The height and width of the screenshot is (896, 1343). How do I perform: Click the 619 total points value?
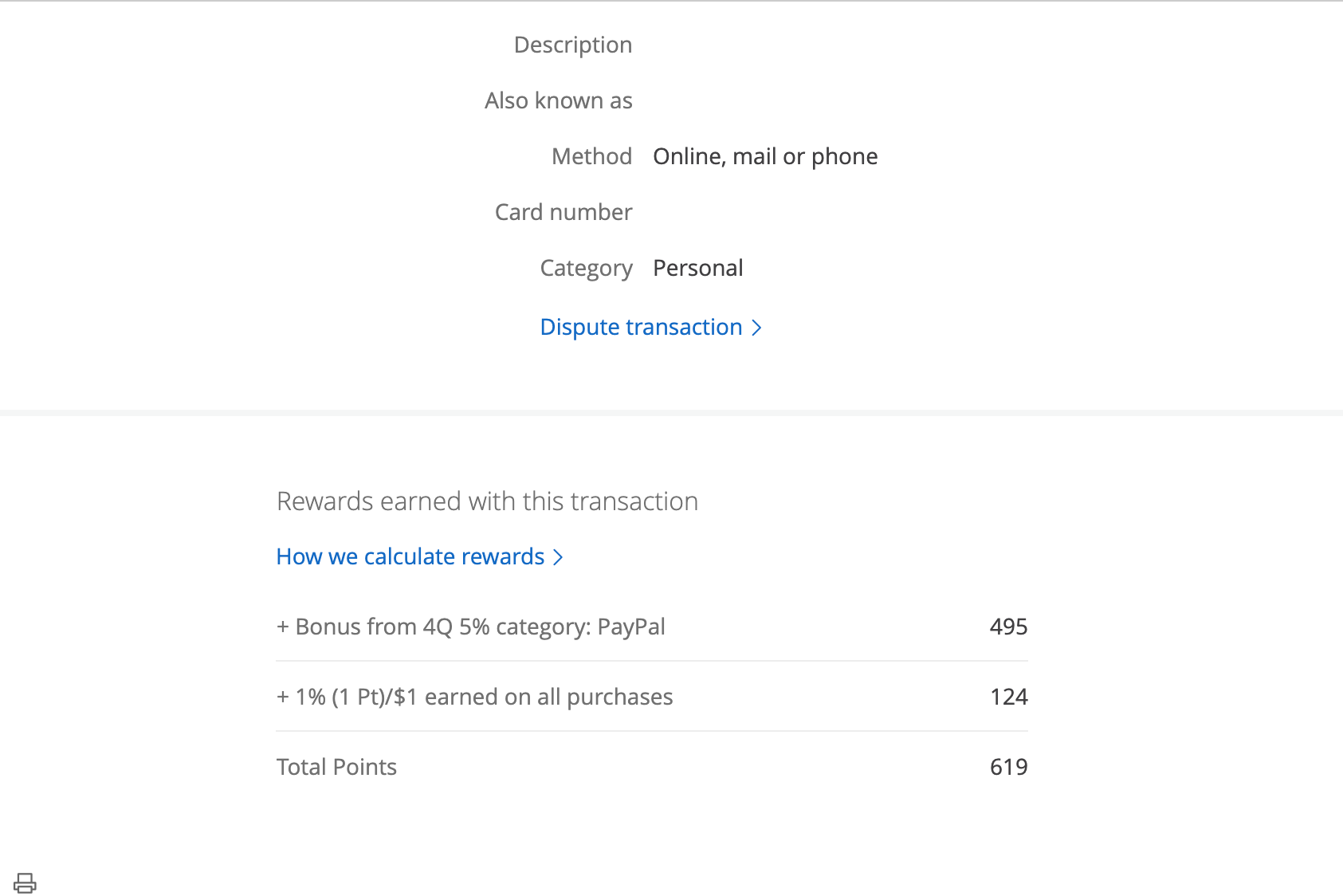[x=1008, y=767]
